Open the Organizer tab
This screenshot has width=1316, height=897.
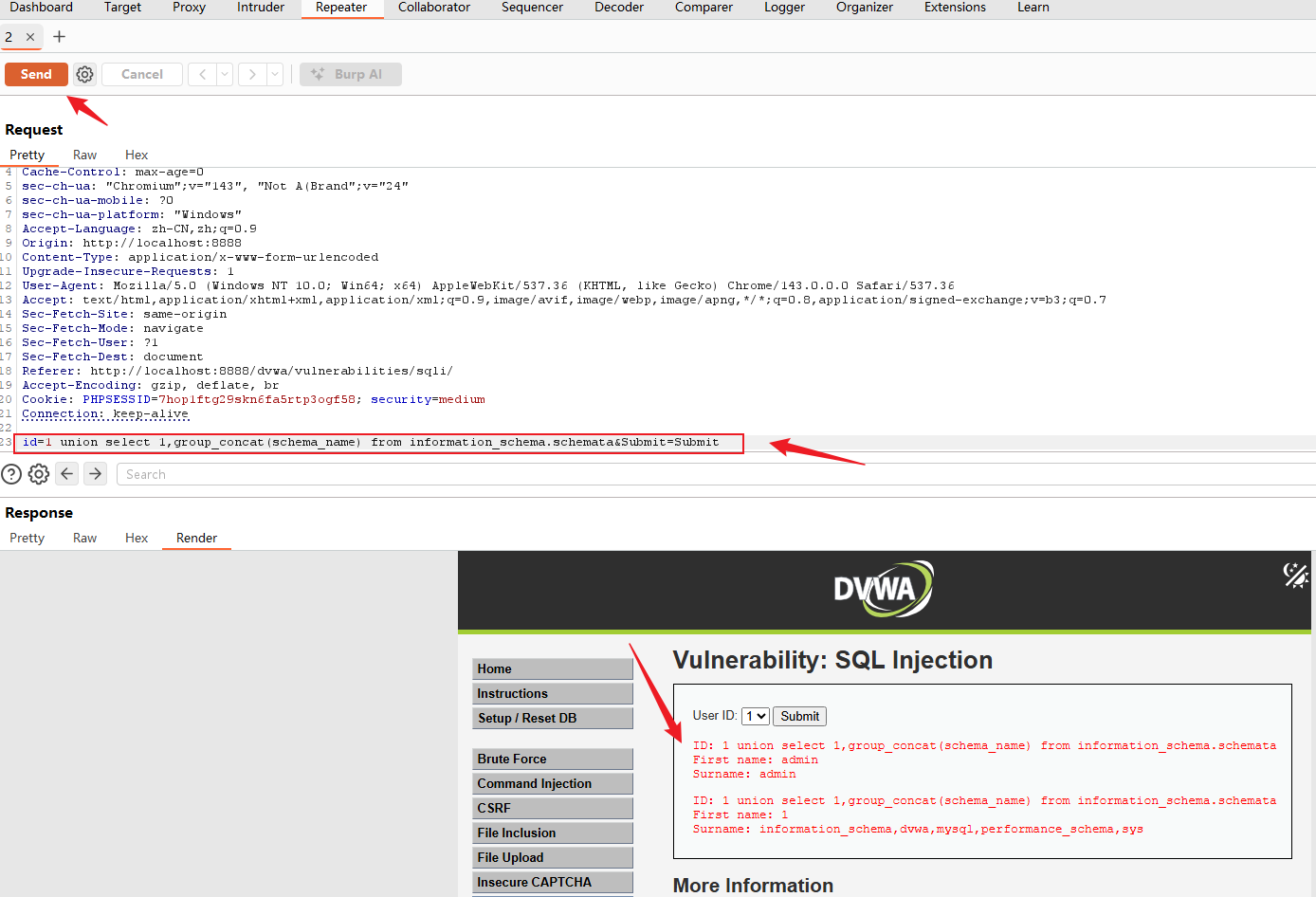tap(865, 8)
